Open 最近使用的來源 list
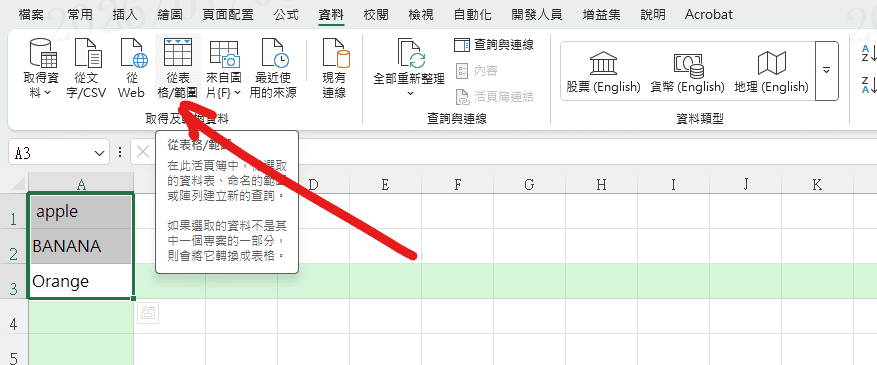This screenshot has width=877, height=365. click(x=273, y=68)
